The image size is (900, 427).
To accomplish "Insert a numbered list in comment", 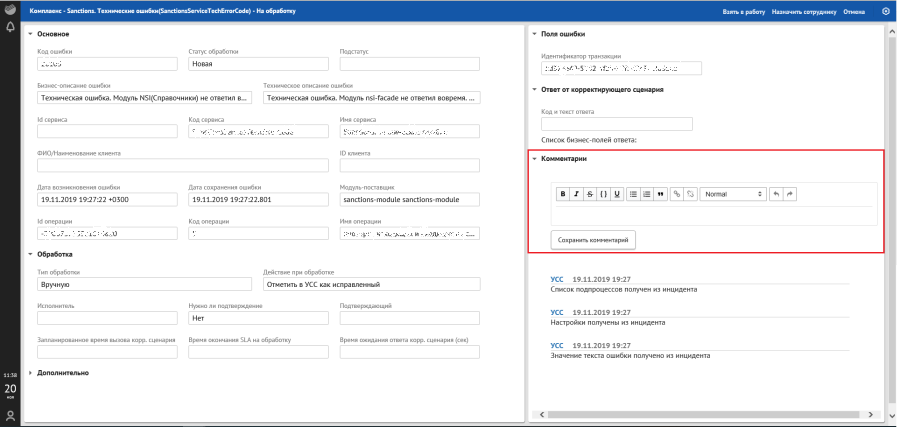I will (x=647, y=194).
